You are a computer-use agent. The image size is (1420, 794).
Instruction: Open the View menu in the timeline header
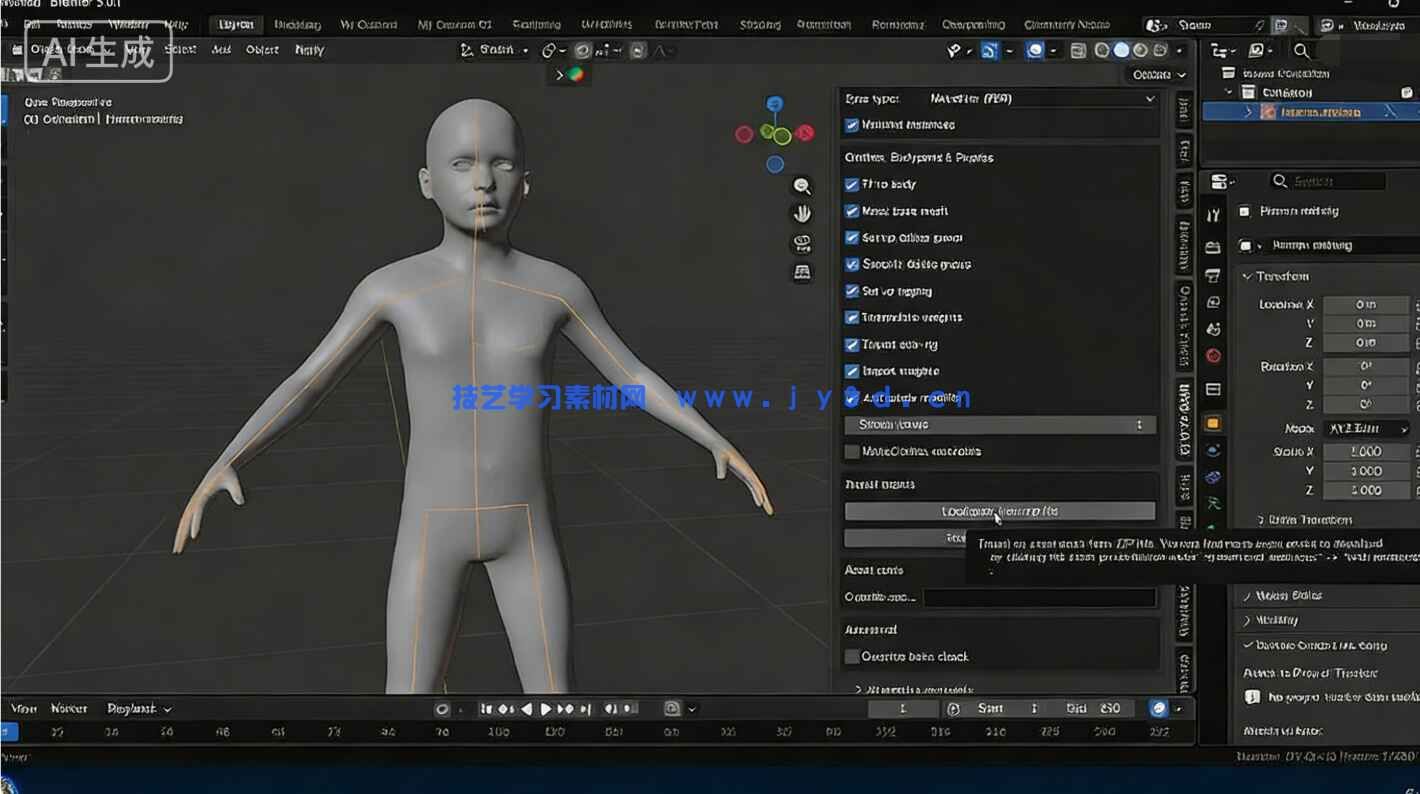pos(23,708)
